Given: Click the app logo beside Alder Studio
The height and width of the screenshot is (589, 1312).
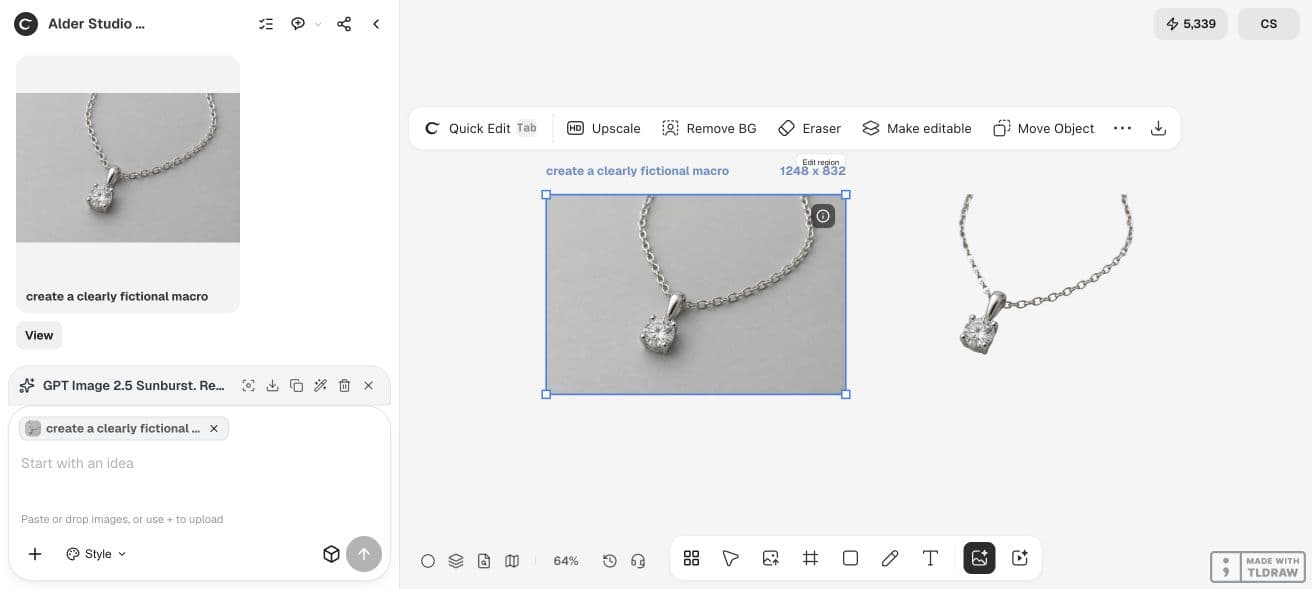Looking at the screenshot, I should click(x=26, y=24).
